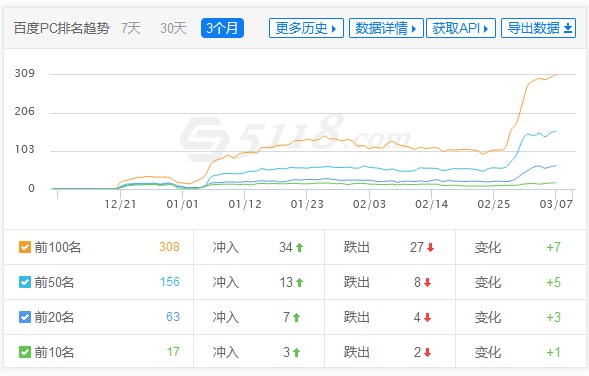Click the green up arrow next to 7

point(296,317)
